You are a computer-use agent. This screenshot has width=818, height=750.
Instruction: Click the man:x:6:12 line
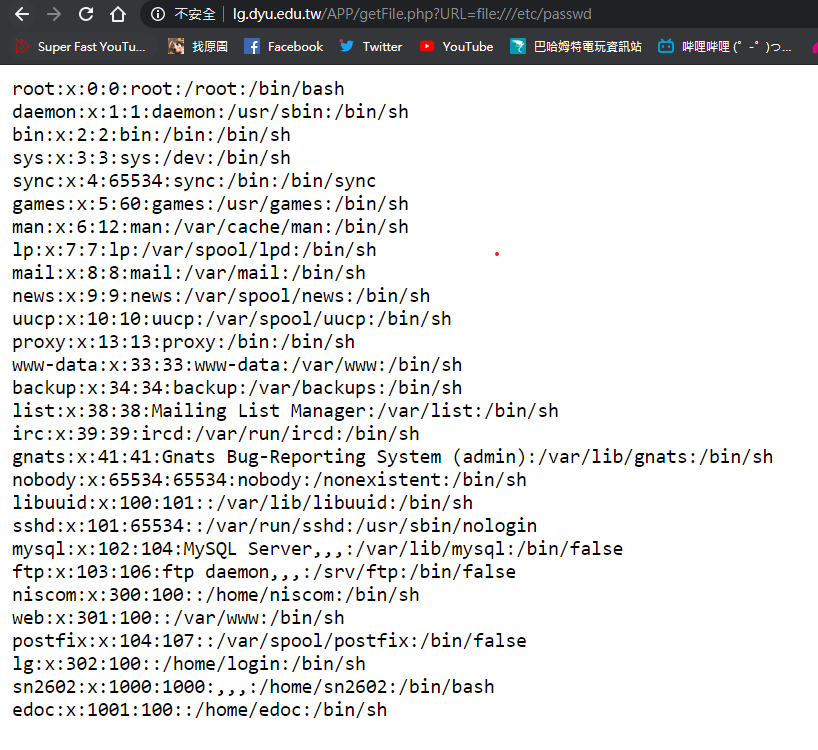click(210, 227)
